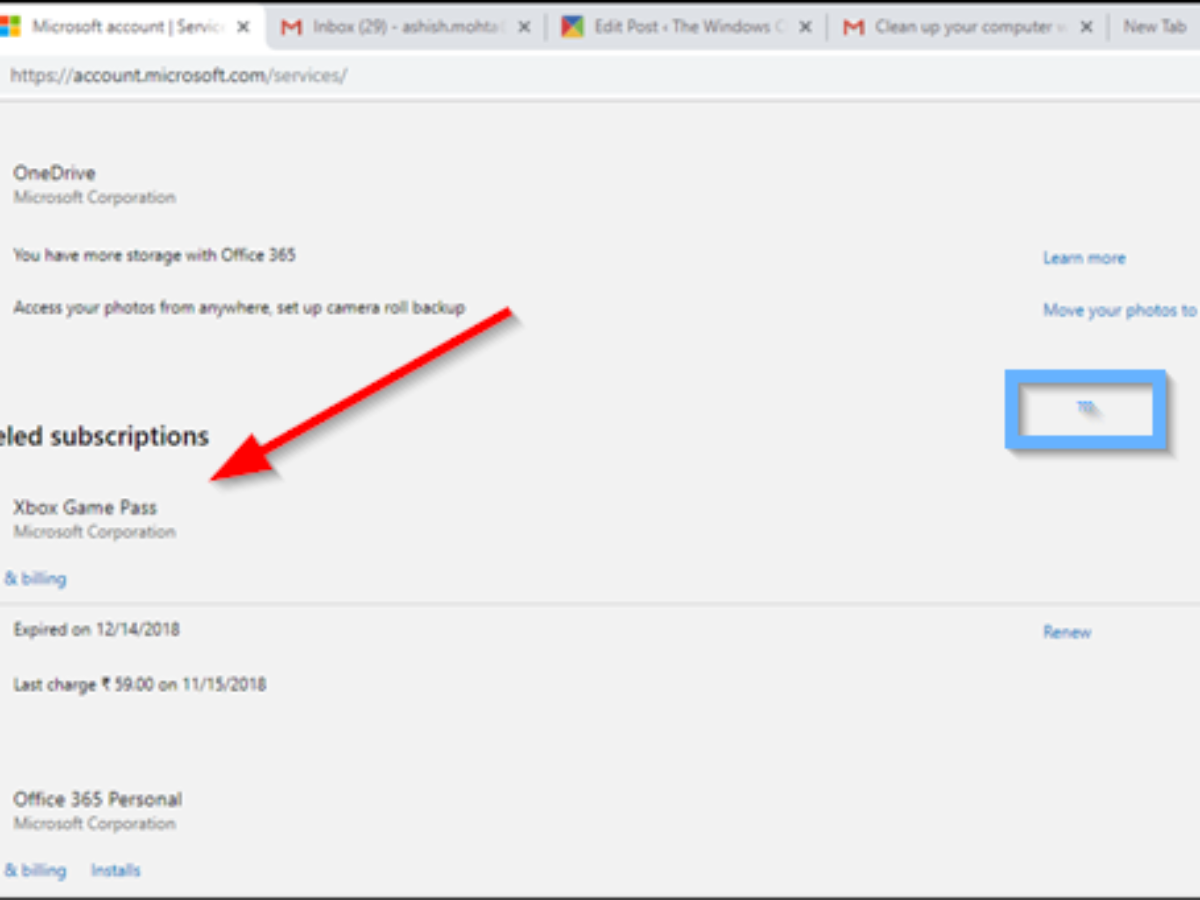Click 'You have more storage with Office 365'
This screenshot has width=1200, height=900.
tap(154, 255)
